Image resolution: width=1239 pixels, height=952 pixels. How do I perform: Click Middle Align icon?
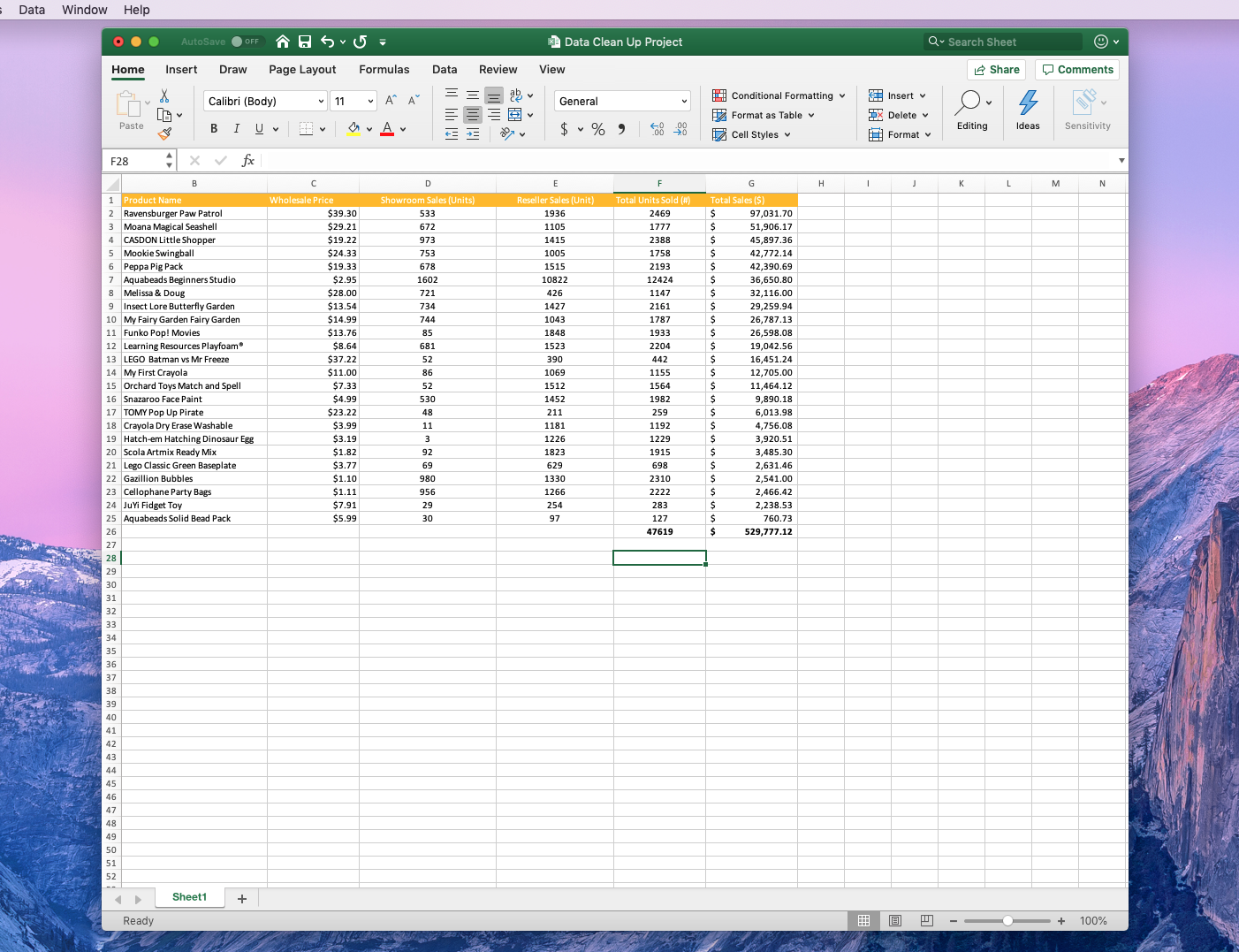(x=473, y=95)
